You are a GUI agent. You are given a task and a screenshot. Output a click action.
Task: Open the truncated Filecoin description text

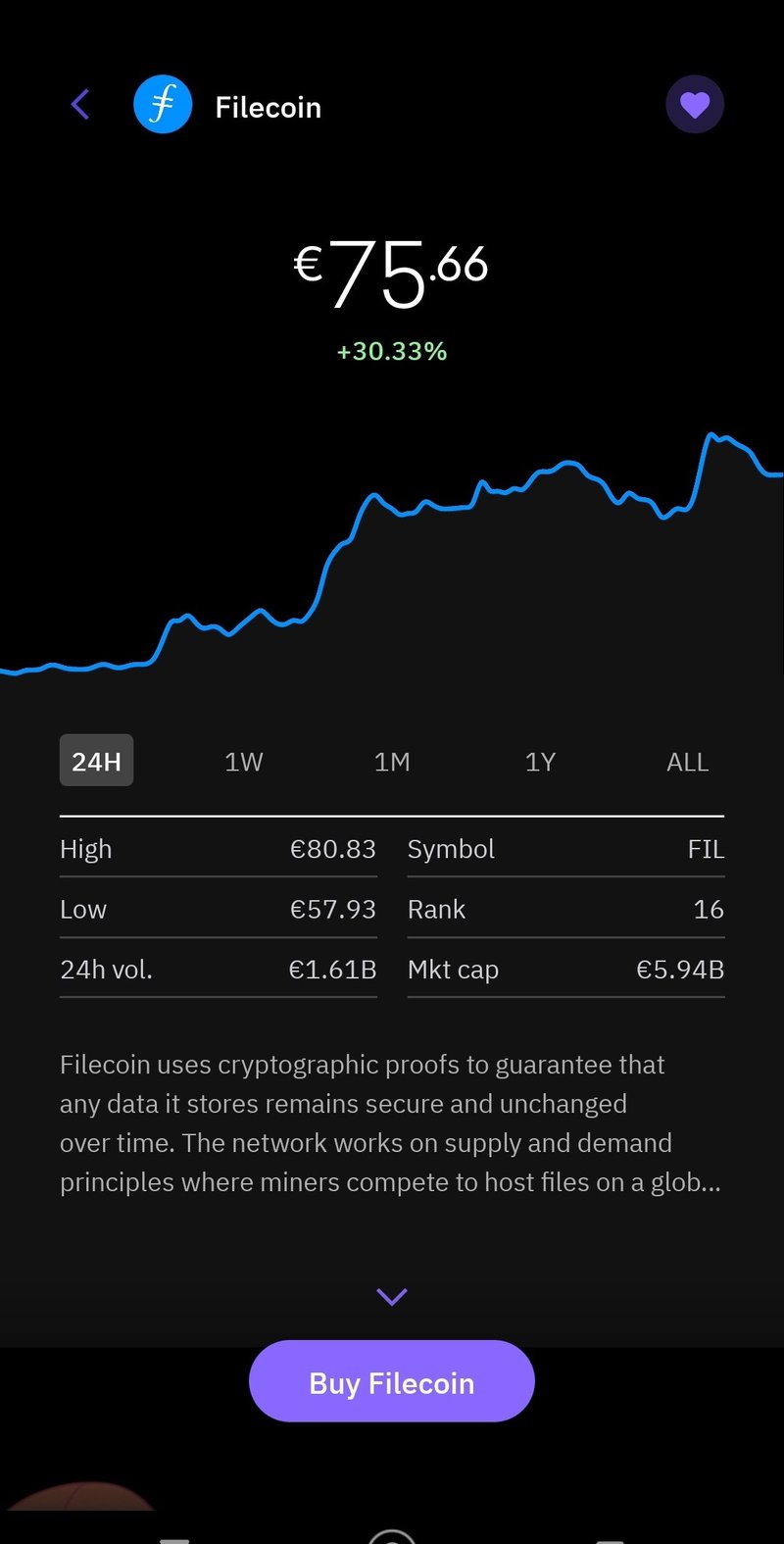[x=390, y=1123]
